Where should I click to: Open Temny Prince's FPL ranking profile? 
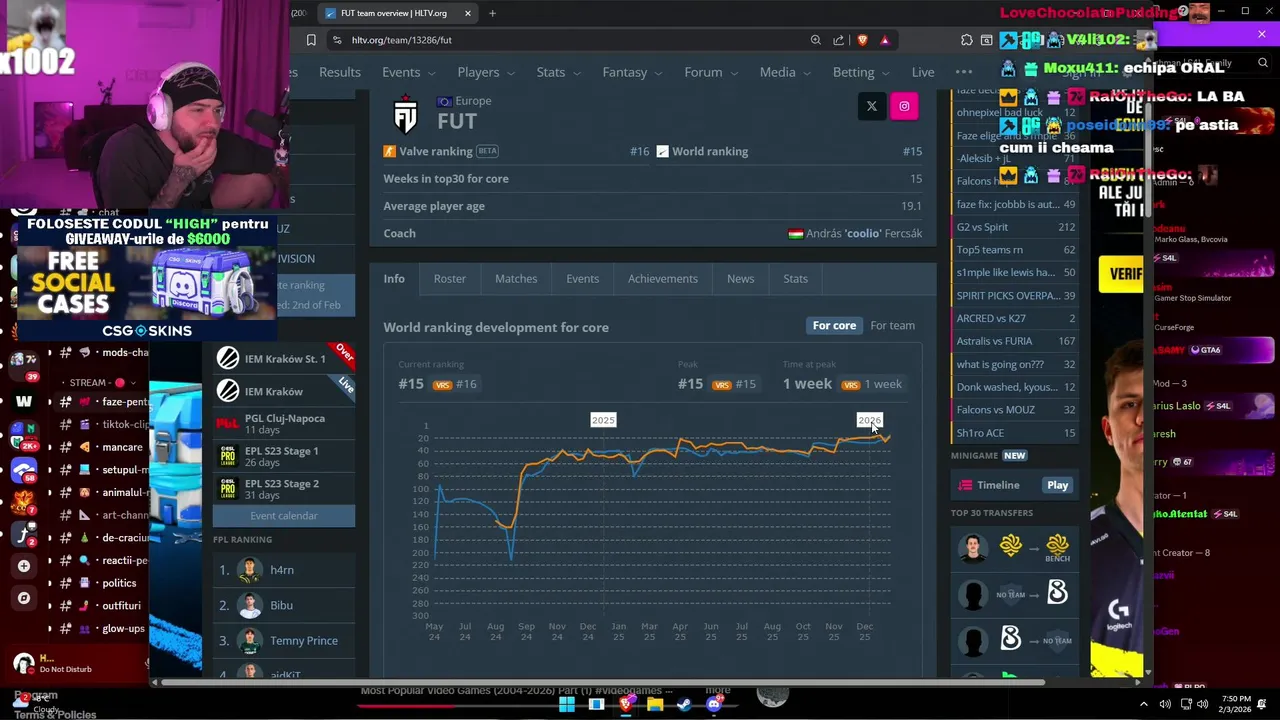(x=303, y=640)
